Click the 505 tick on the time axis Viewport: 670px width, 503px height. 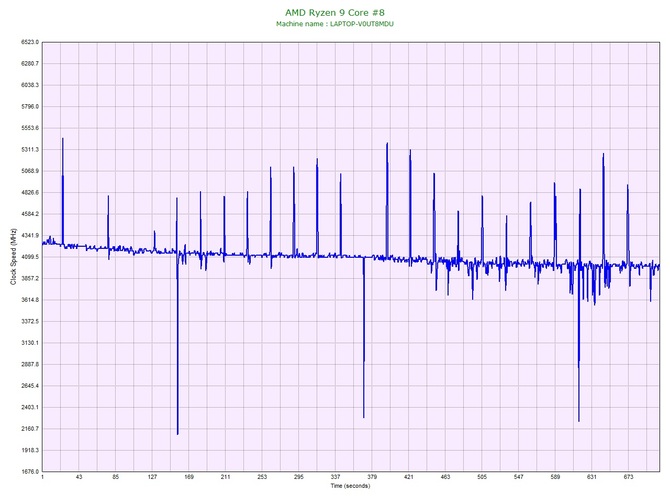(x=482, y=478)
